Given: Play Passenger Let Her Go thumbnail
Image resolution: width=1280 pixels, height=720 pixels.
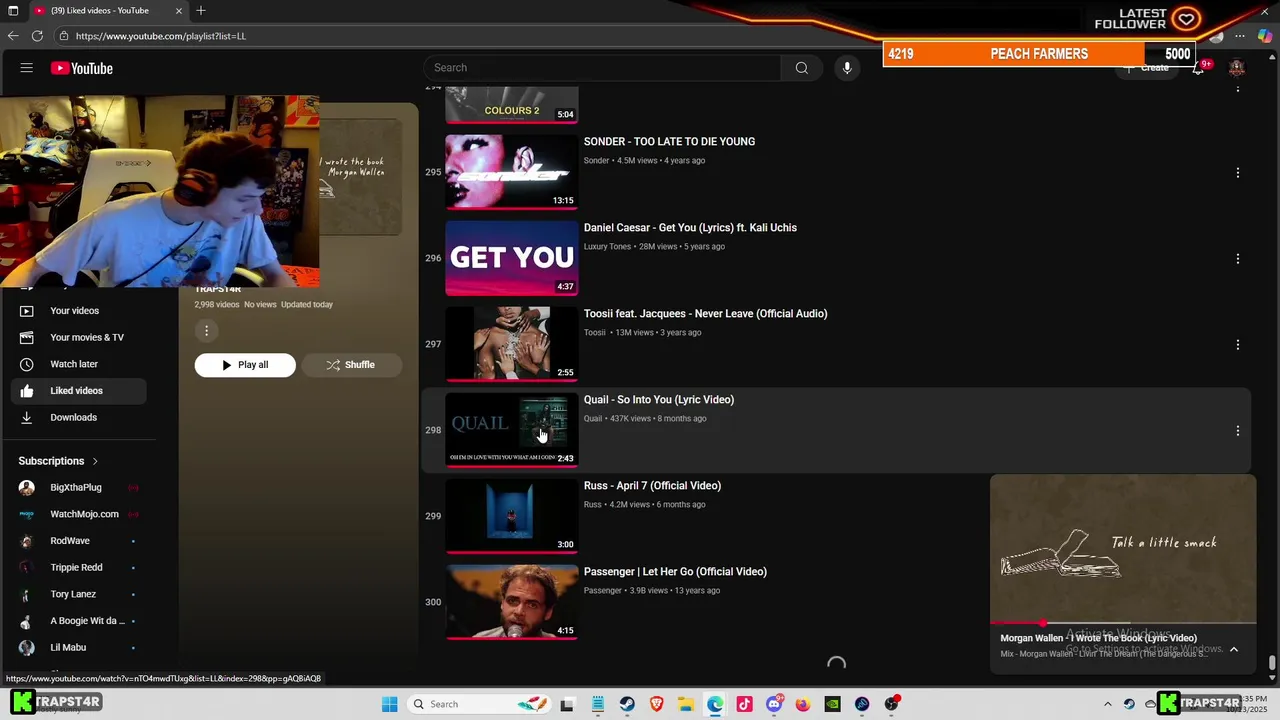Looking at the screenshot, I should (x=512, y=602).
